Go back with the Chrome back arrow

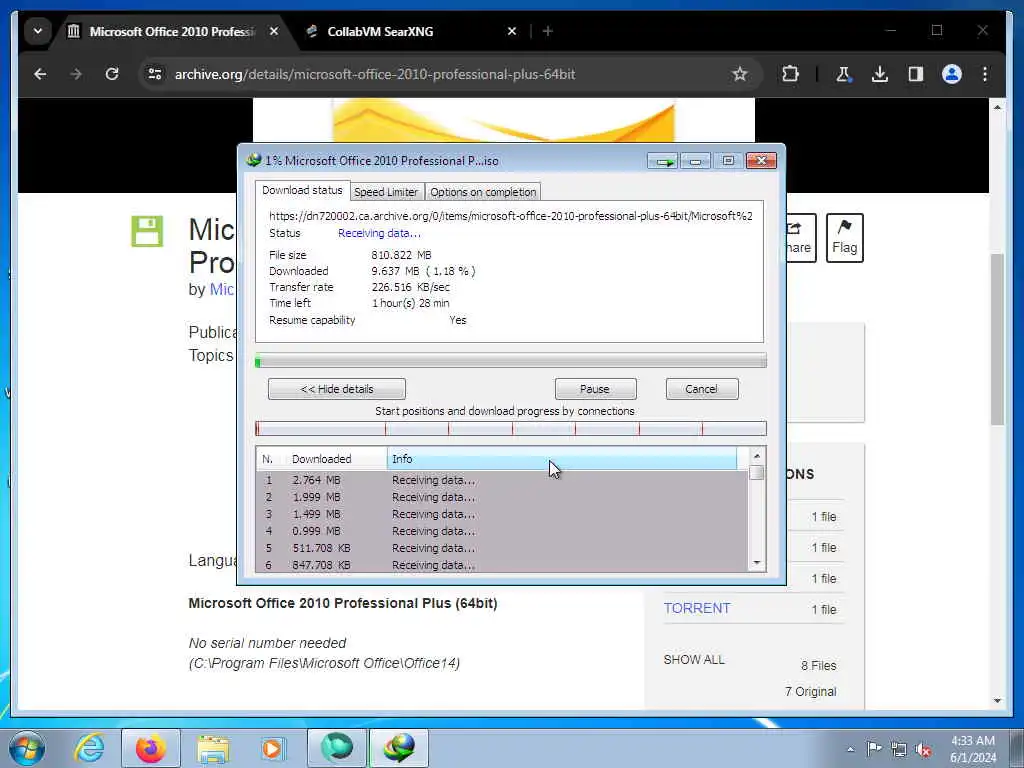[x=40, y=74]
